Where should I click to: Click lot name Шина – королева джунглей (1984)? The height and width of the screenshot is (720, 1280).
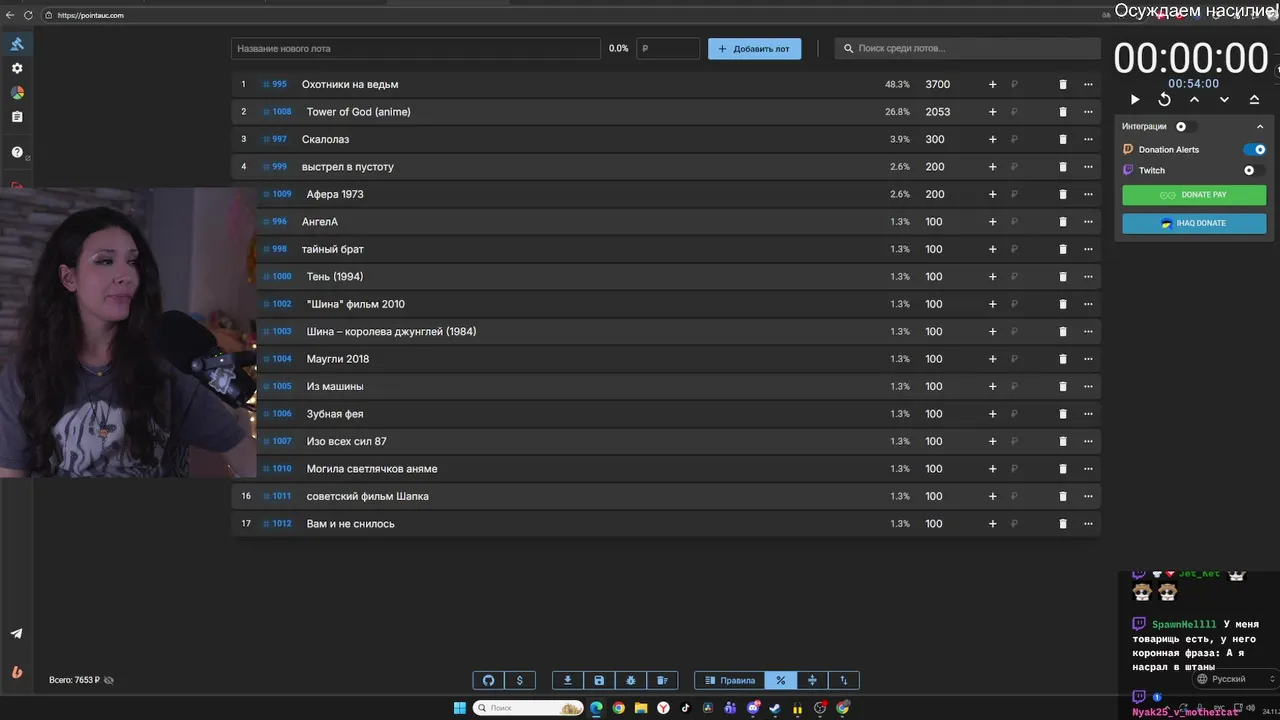pos(391,332)
